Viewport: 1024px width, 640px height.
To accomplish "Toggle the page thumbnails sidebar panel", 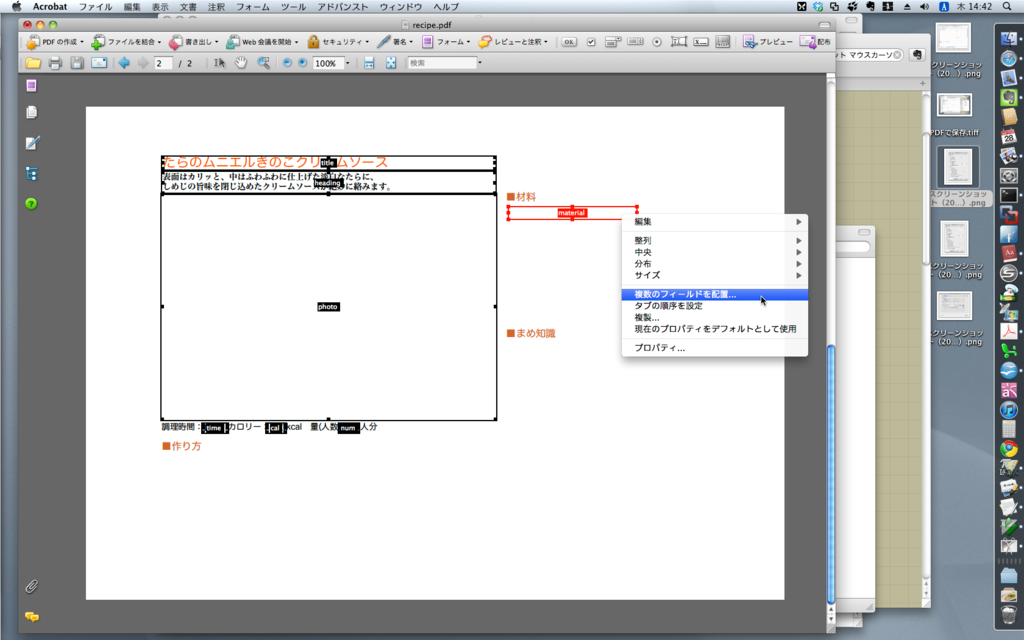I will click(x=31, y=114).
